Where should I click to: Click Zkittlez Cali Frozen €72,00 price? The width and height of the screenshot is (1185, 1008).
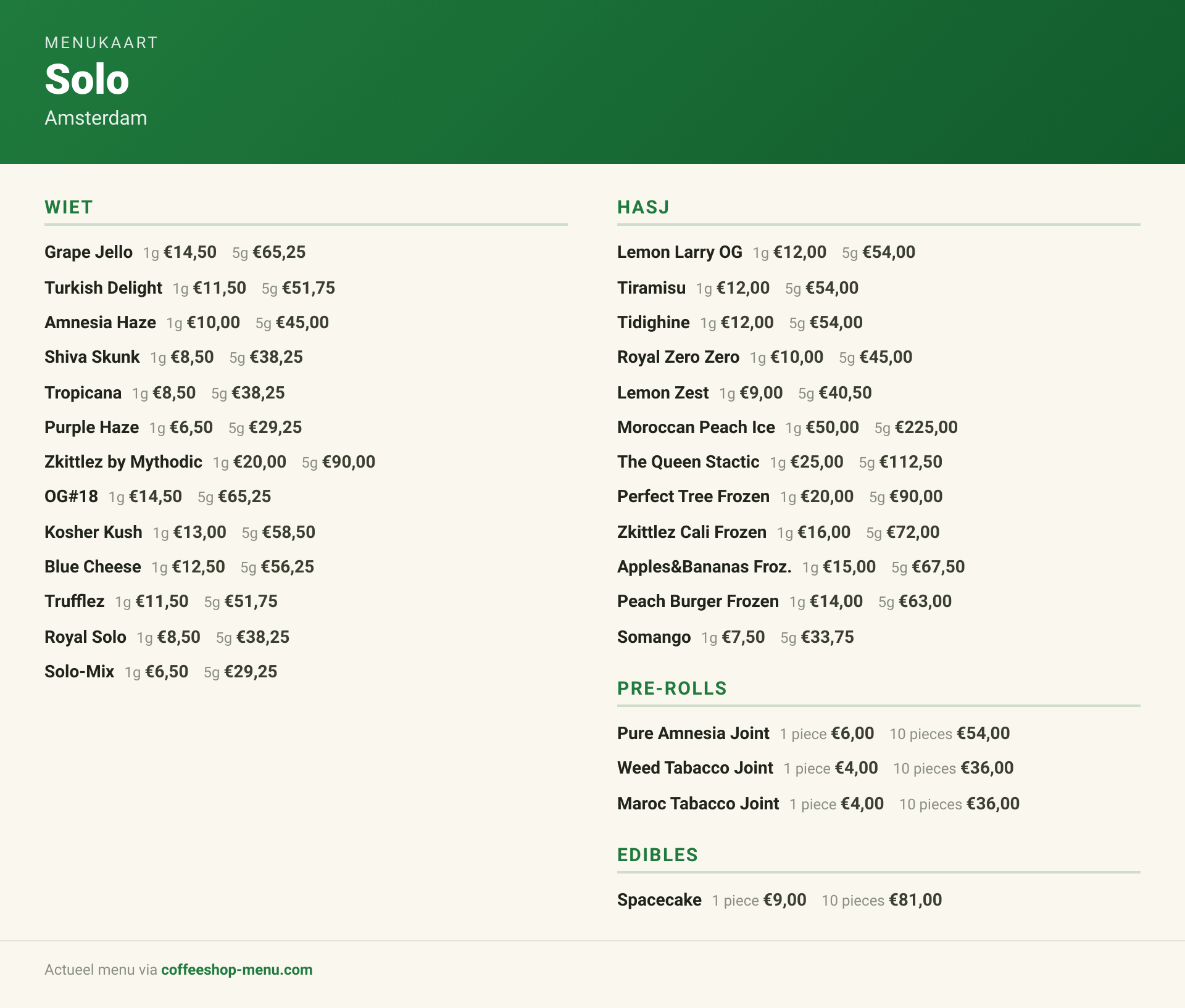pos(913,532)
